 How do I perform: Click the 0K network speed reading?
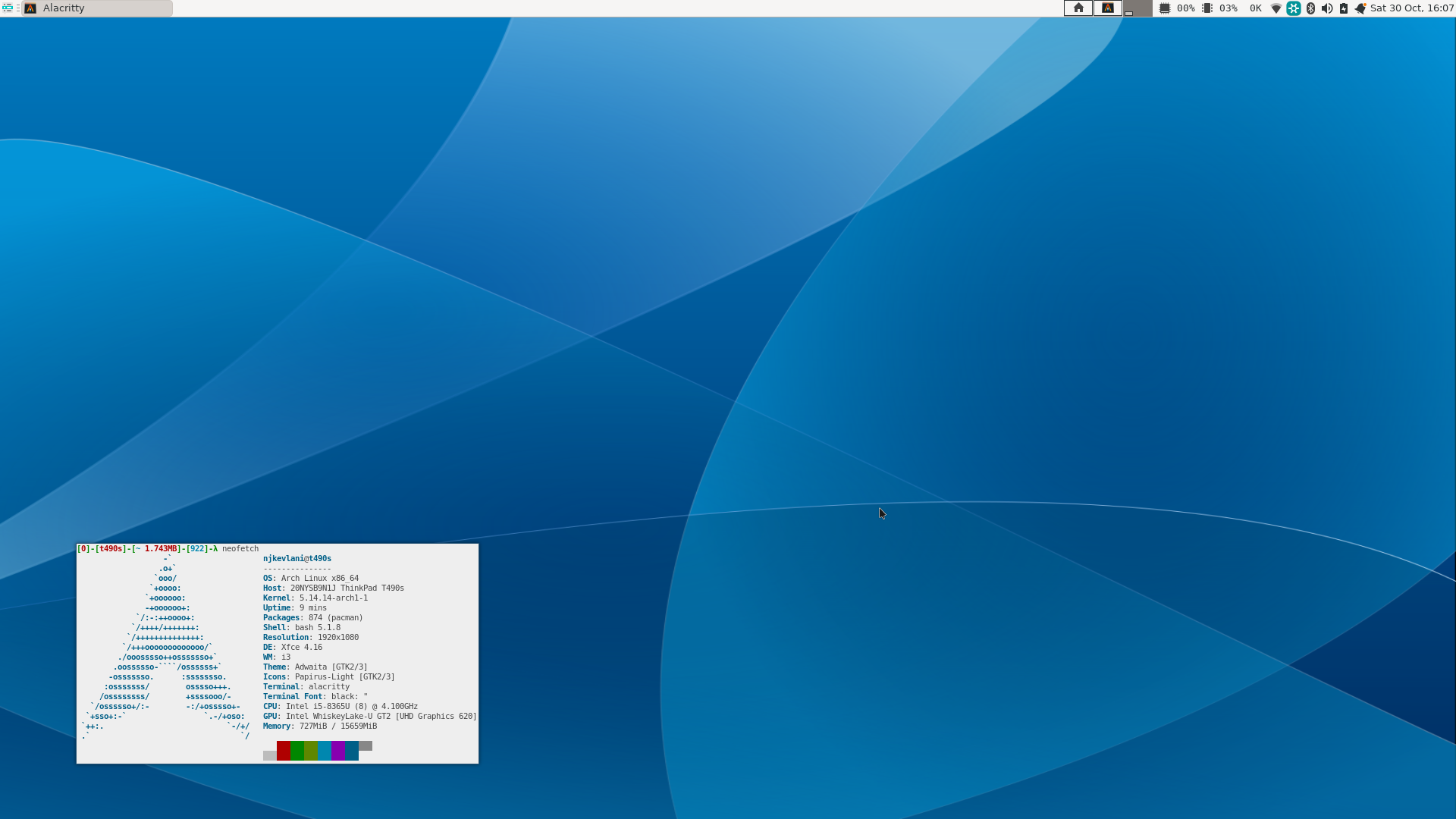(1256, 8)
